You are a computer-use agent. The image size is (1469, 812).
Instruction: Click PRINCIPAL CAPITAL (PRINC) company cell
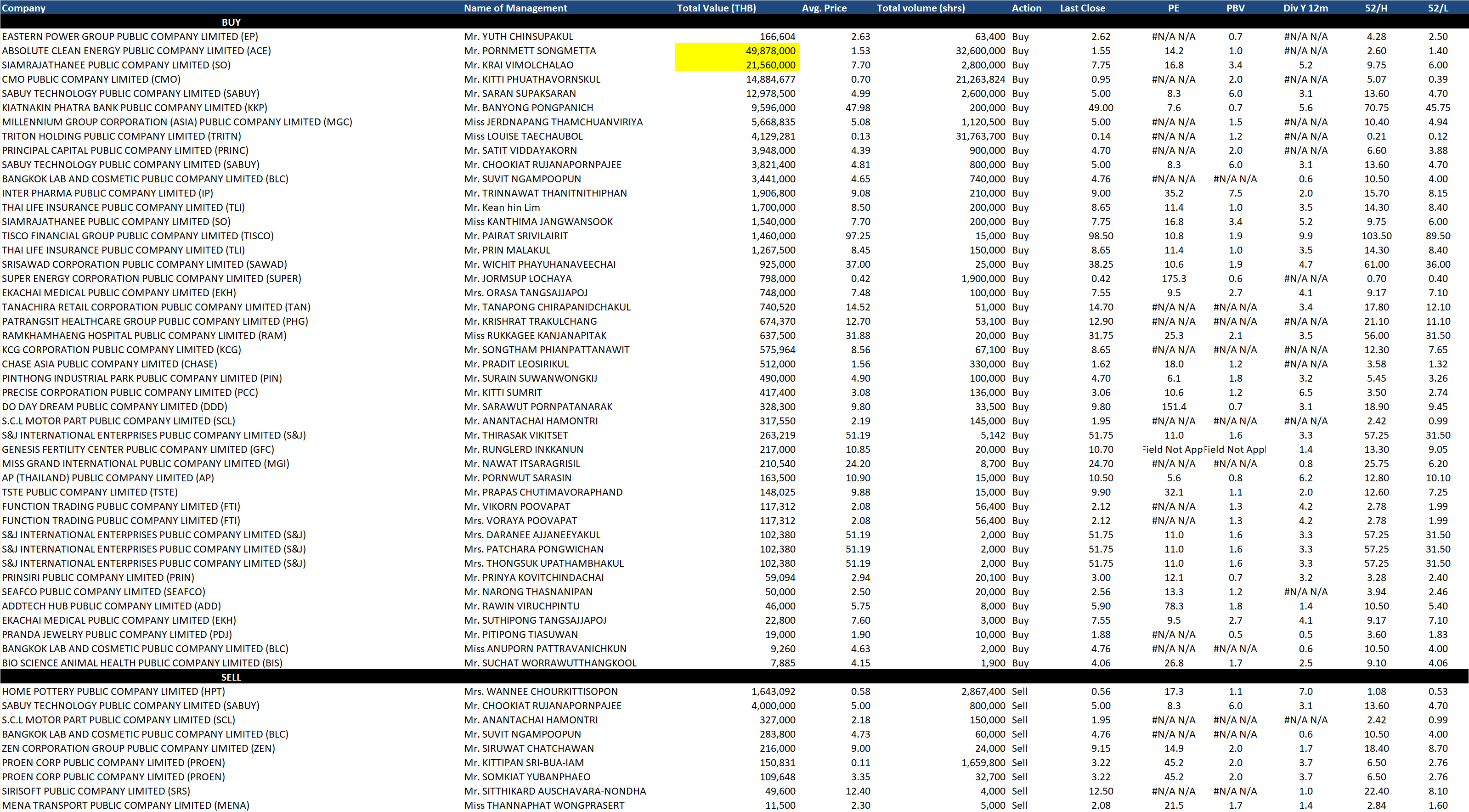click(x=125, y=151)
